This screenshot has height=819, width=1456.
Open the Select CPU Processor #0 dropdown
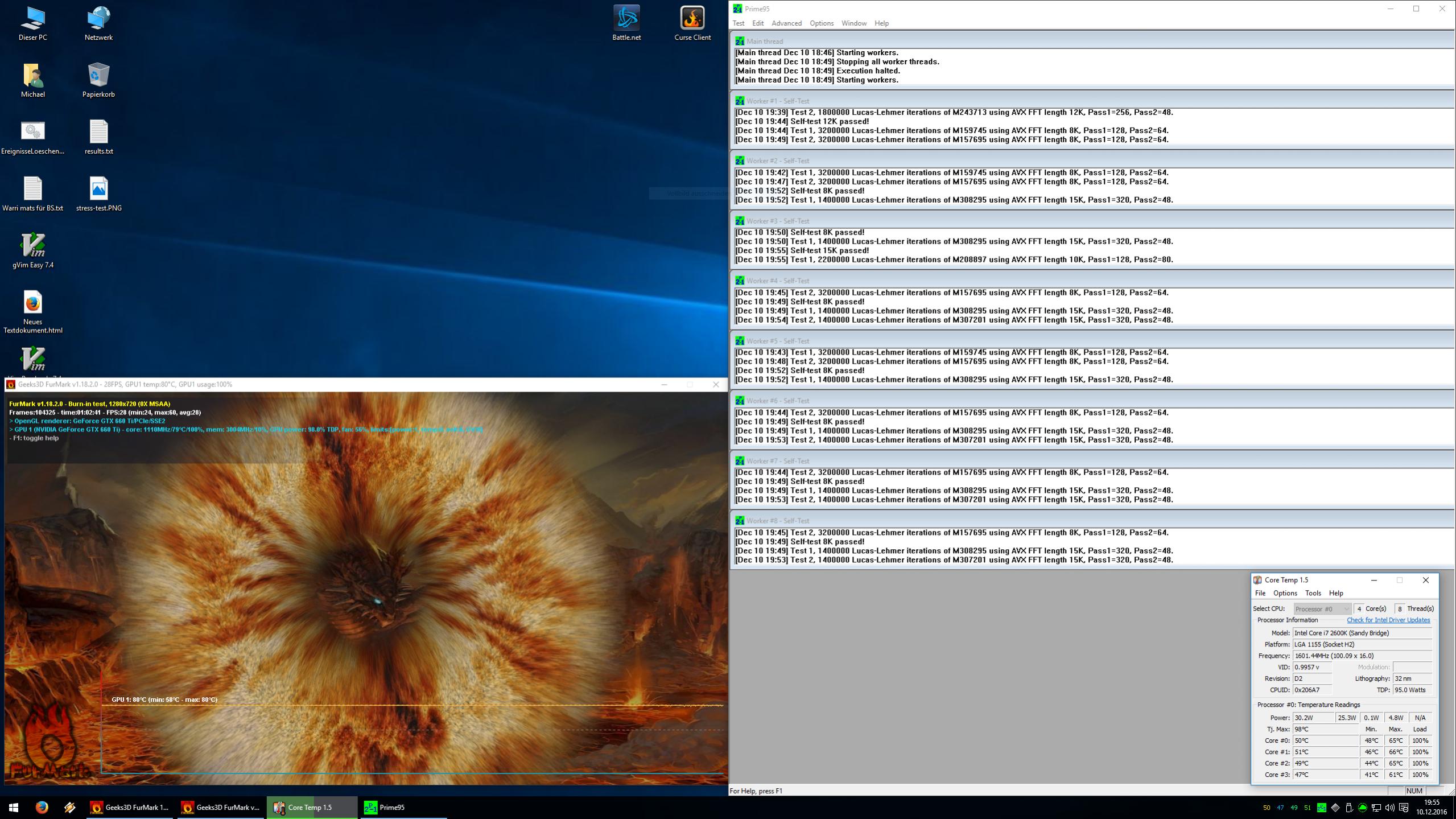(1322, 608)
